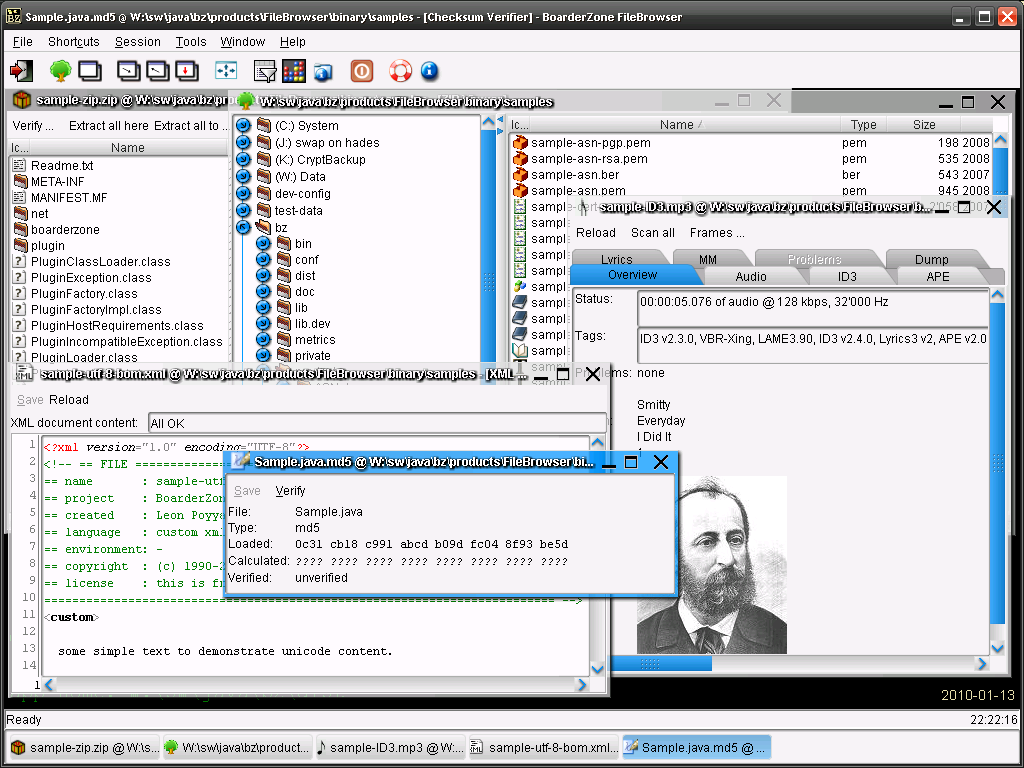
Task: Open the Session menu
Action: (x=138, y=42)
